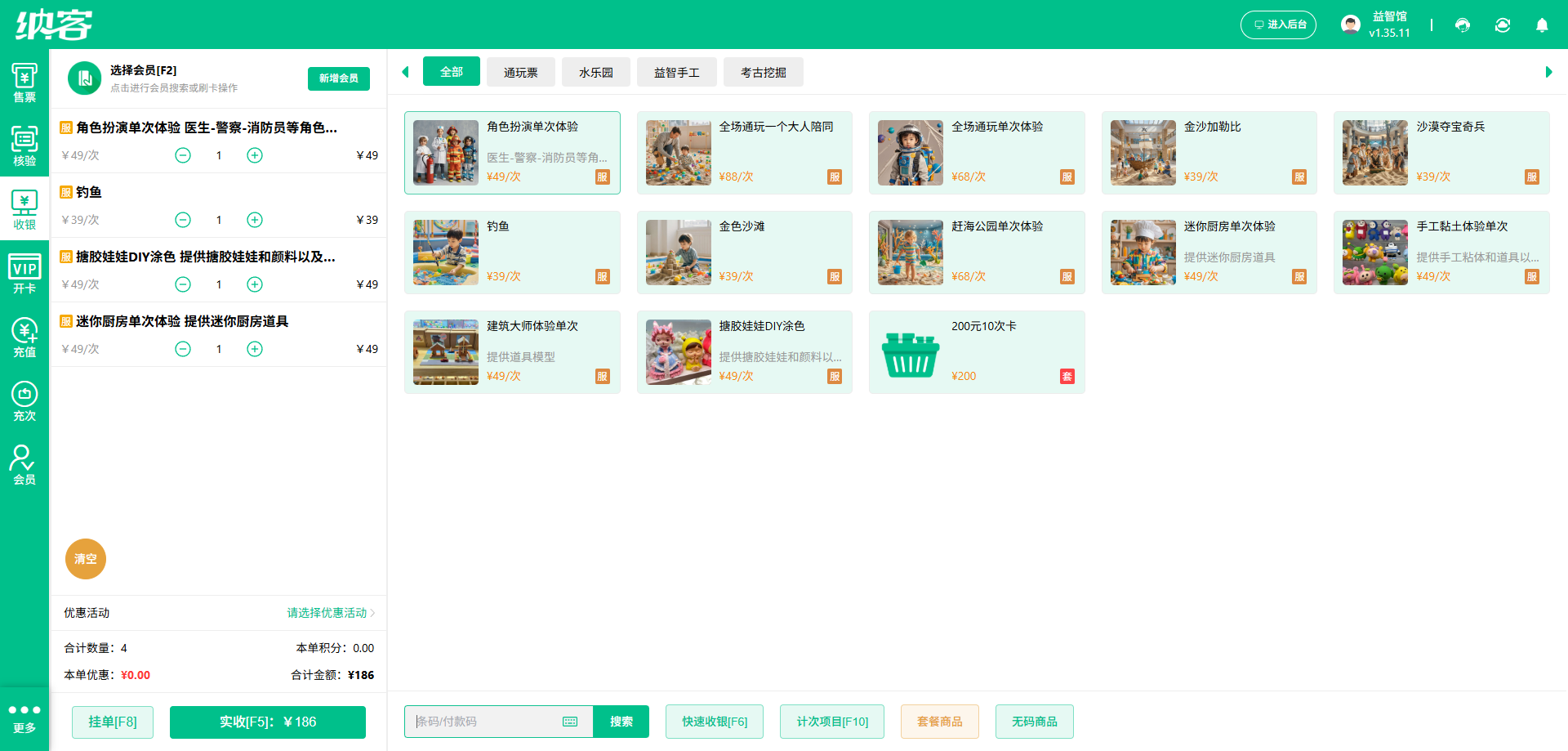Decrease quantity of 搪胶娃娃DIY涂色 in cart
Viewport: 1568px width, 751px height.
pyautogui.click(x=183, y=284)
